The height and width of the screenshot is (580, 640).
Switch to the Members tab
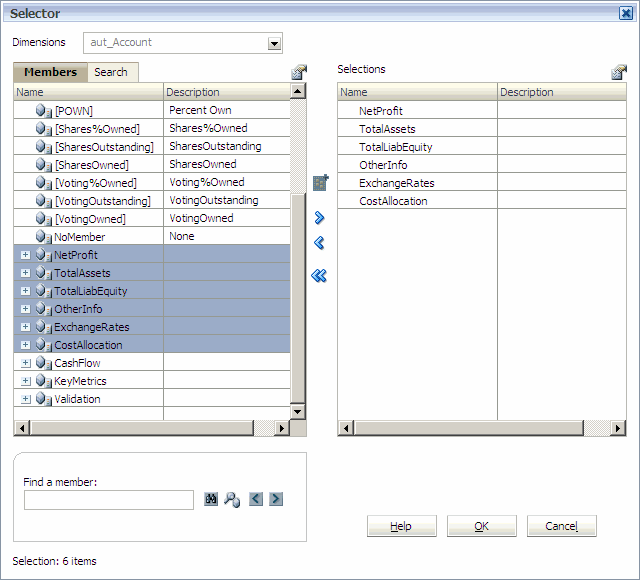(x=50, y=72)
